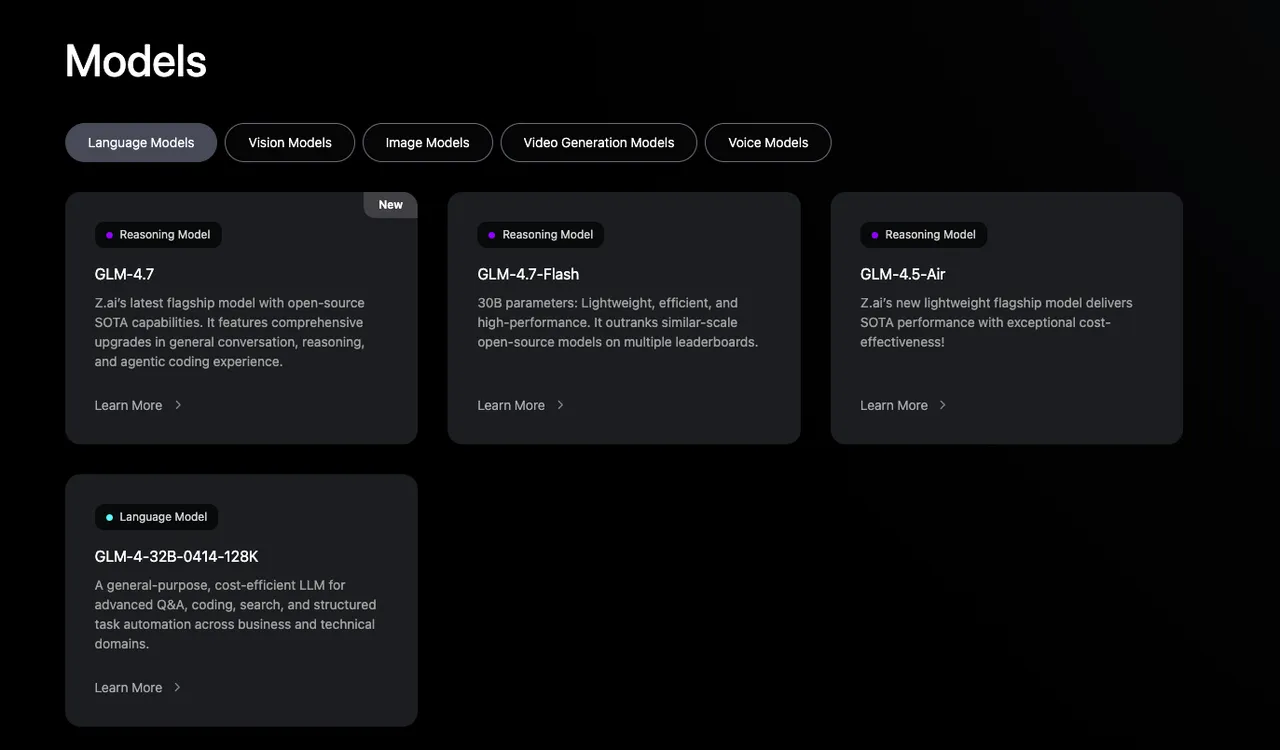
Task: Click the chevron arrow on GLM-4.7 card
Action: click(x=178, y=405)
